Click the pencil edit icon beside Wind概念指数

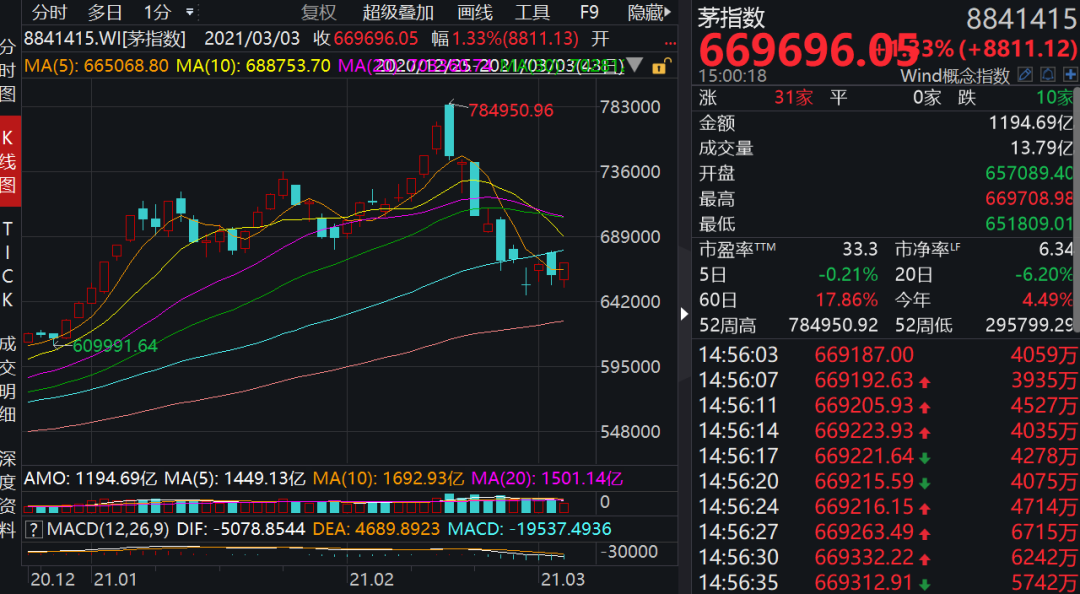click(x=1026, y=74)
